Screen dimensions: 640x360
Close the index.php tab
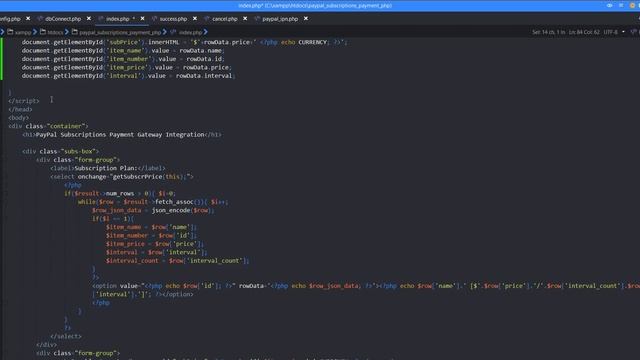click(142, 18)
